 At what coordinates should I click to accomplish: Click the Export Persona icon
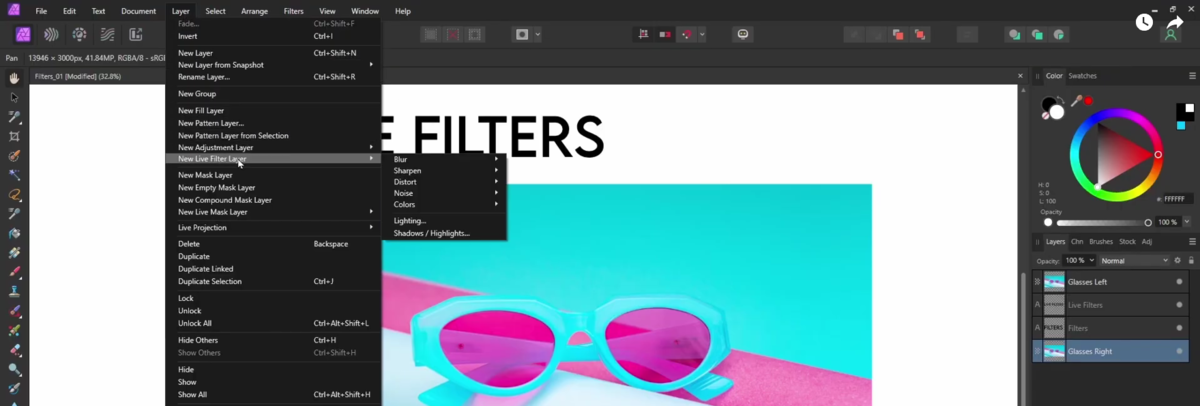[x=135, y=35]
